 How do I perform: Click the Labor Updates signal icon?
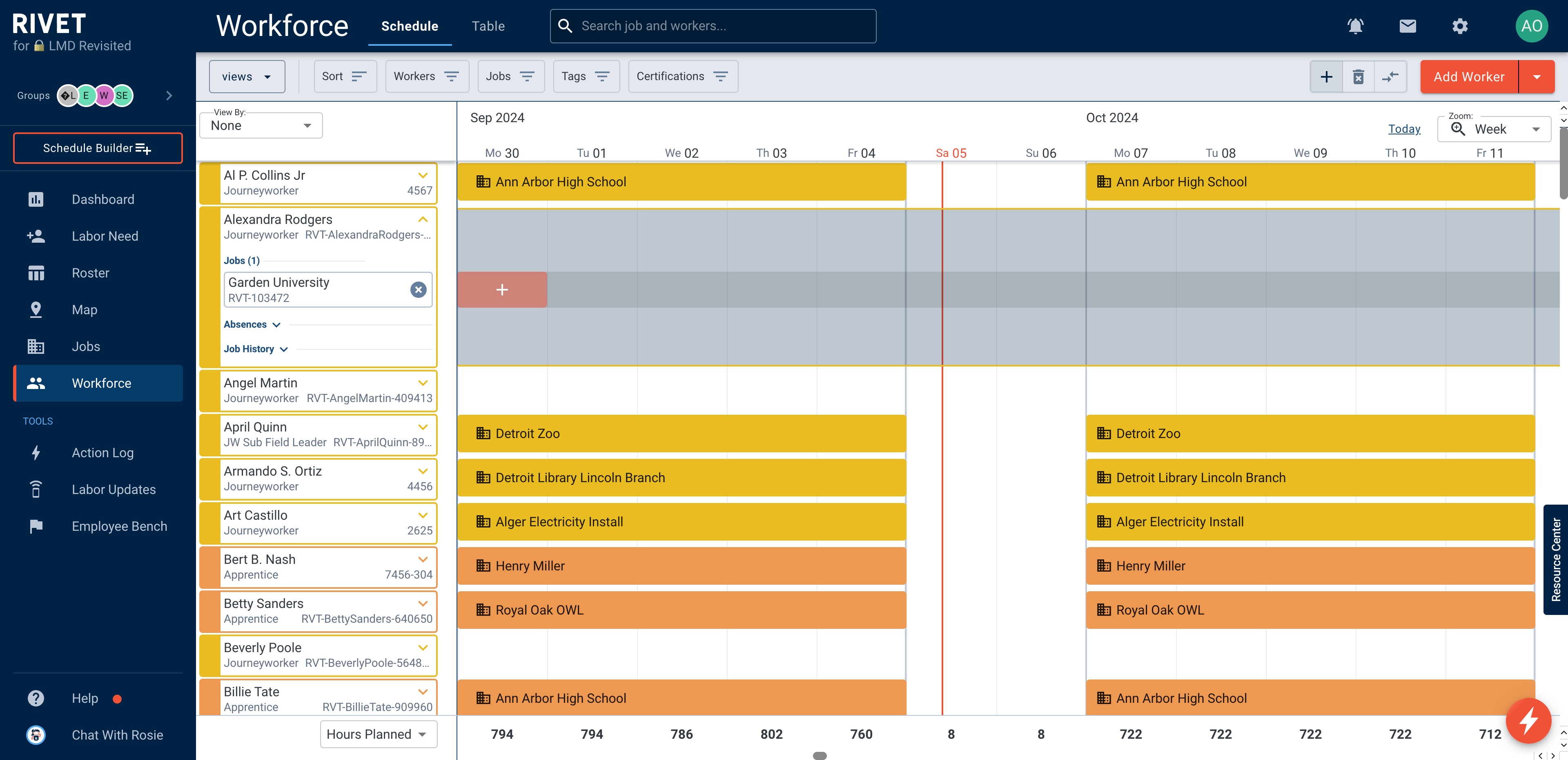click(36, 490)
